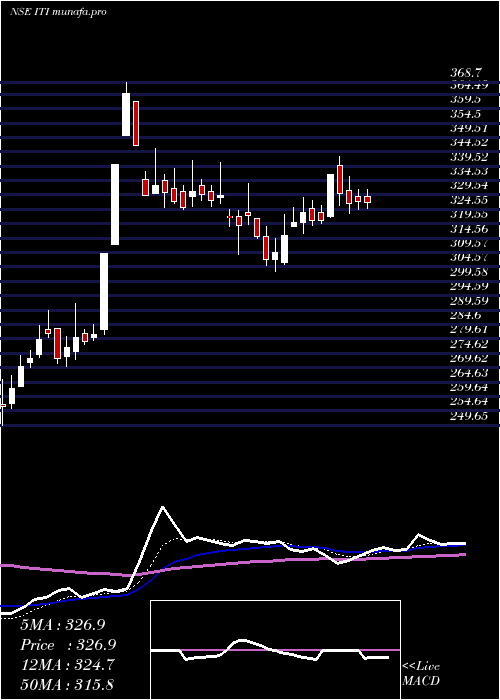
Task: Click the 359.5 price axis label
Action: point(466,99)
